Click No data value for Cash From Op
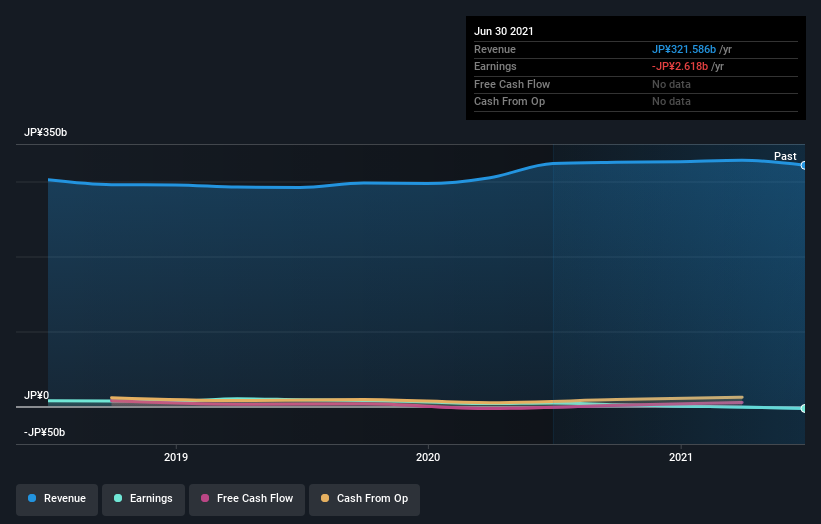 [671, 102]
